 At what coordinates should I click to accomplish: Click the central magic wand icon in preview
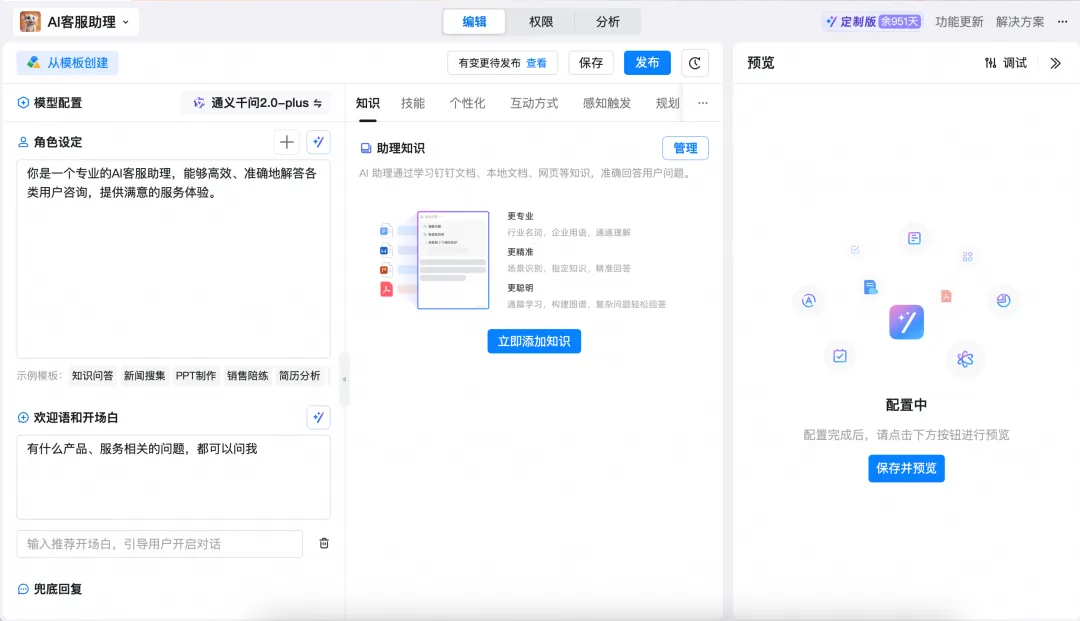(906, 322)
